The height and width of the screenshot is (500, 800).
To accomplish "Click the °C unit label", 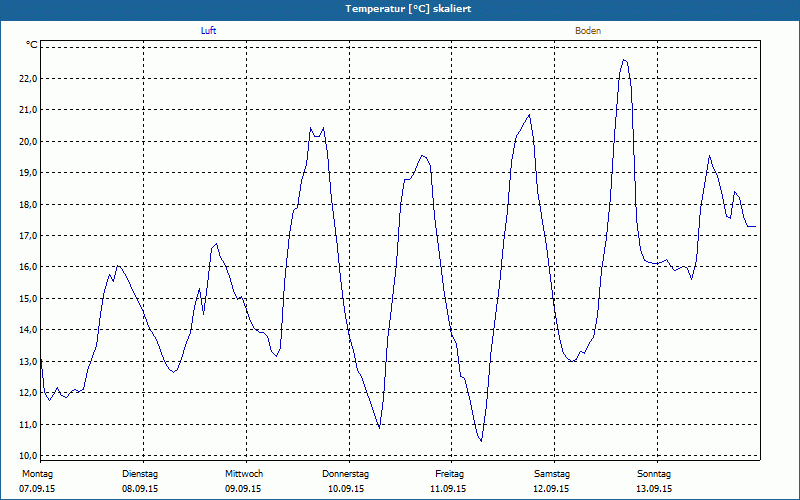I will point(32,45).
